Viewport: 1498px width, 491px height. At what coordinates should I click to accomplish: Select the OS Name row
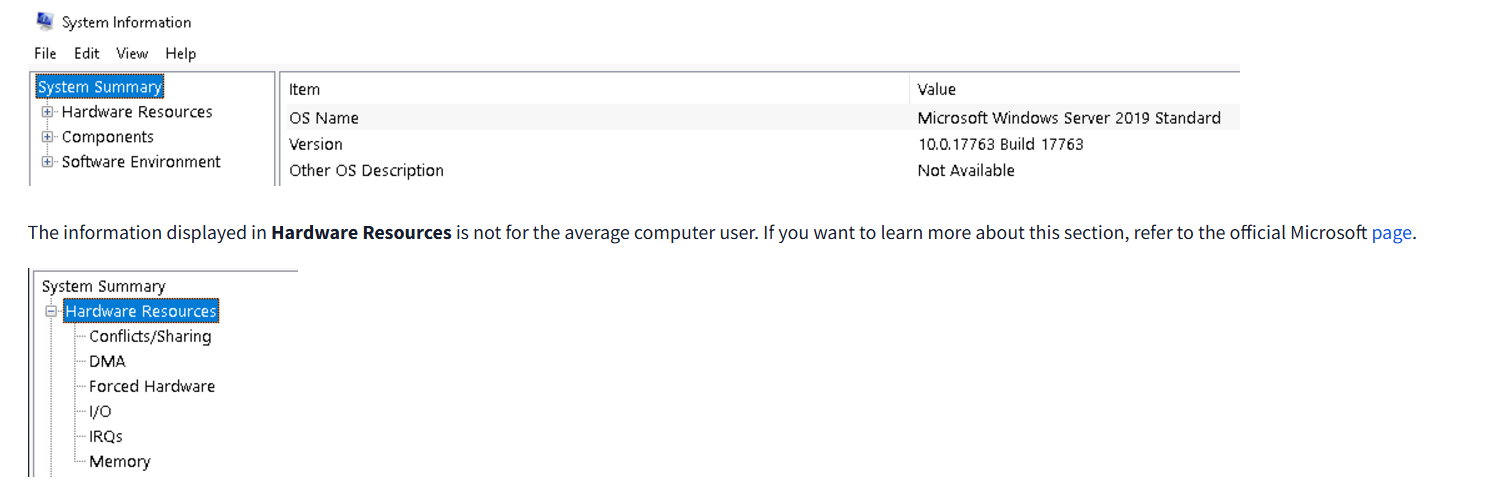pyautogui.click(x=324, y=118)
